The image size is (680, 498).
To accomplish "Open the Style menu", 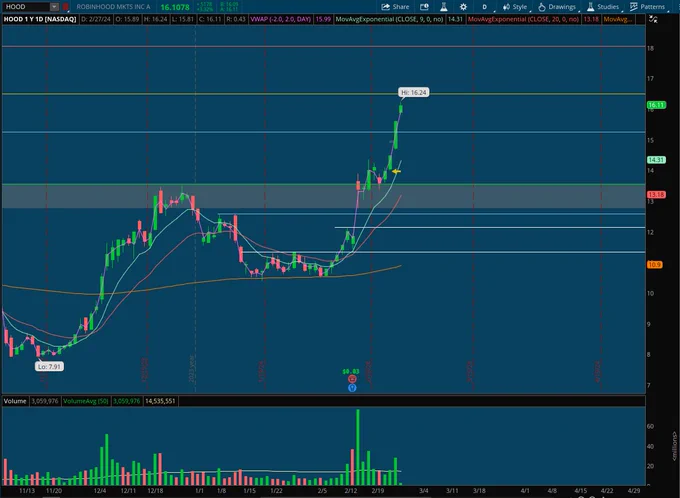I will (515, 7).
